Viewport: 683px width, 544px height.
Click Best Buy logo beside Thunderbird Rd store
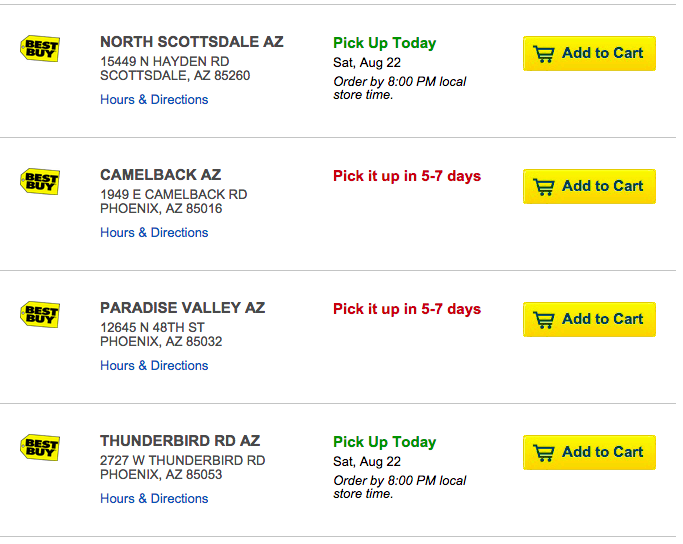tap(40, 448)
